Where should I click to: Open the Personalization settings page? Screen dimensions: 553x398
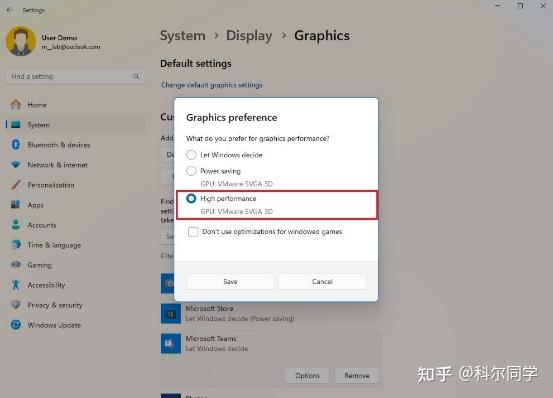pyautogui.click(x=75, y=185)
